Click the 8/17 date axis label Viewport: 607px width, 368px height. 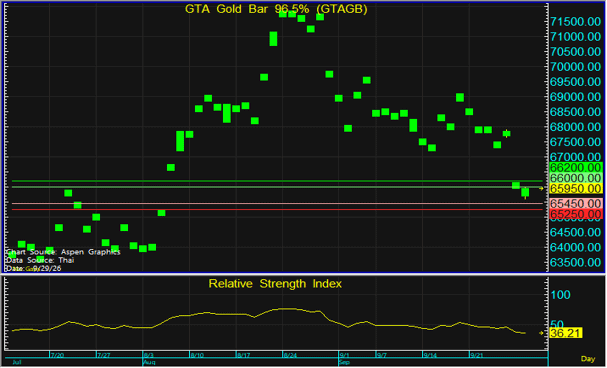pyautogui.click(x=243, y=355)
